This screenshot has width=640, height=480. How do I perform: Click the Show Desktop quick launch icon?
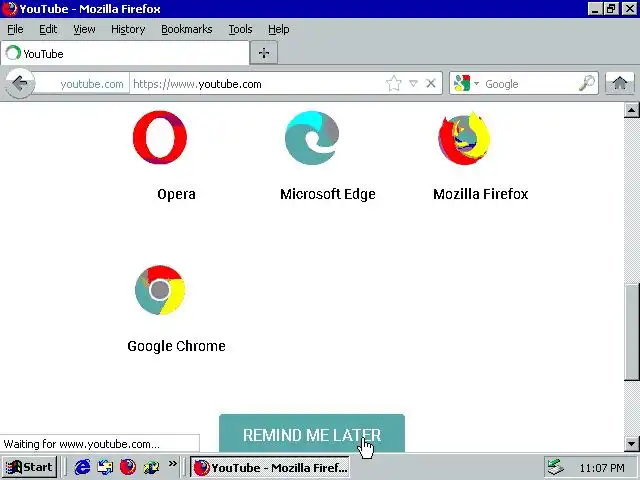(x=105, y=467)
